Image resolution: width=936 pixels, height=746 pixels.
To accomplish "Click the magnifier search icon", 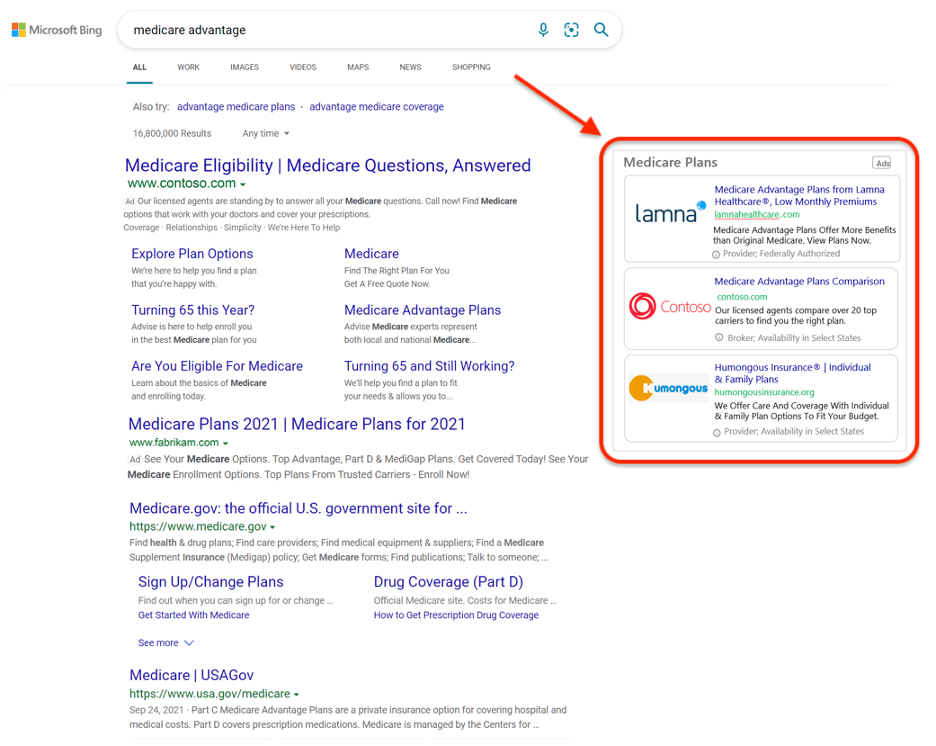I will pyautogui.click(x=601, y=30).
